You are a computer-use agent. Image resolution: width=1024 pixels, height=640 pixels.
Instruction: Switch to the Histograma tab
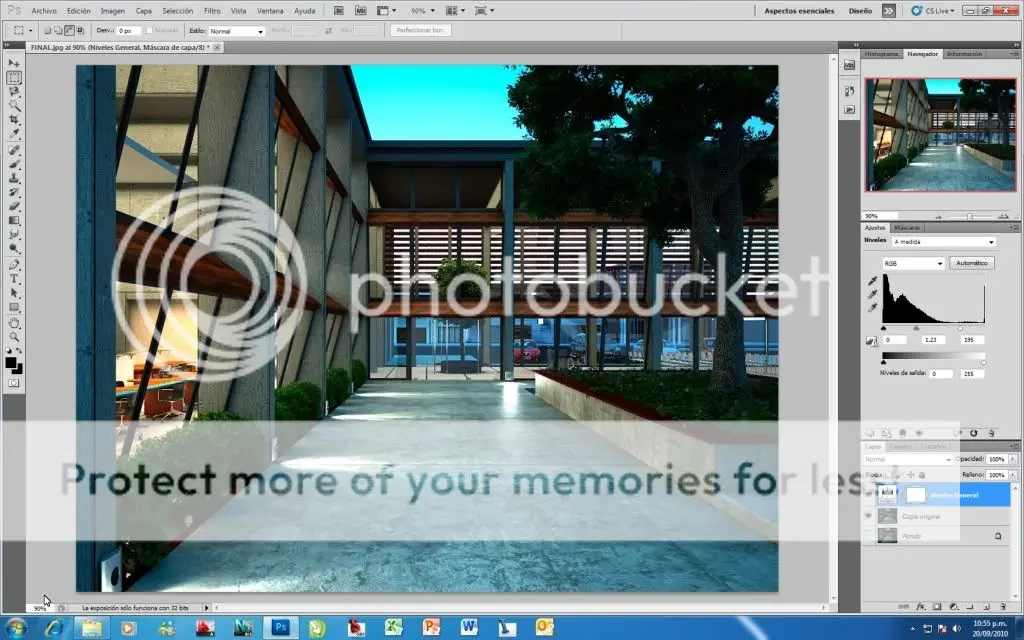[x=882, y=54]
